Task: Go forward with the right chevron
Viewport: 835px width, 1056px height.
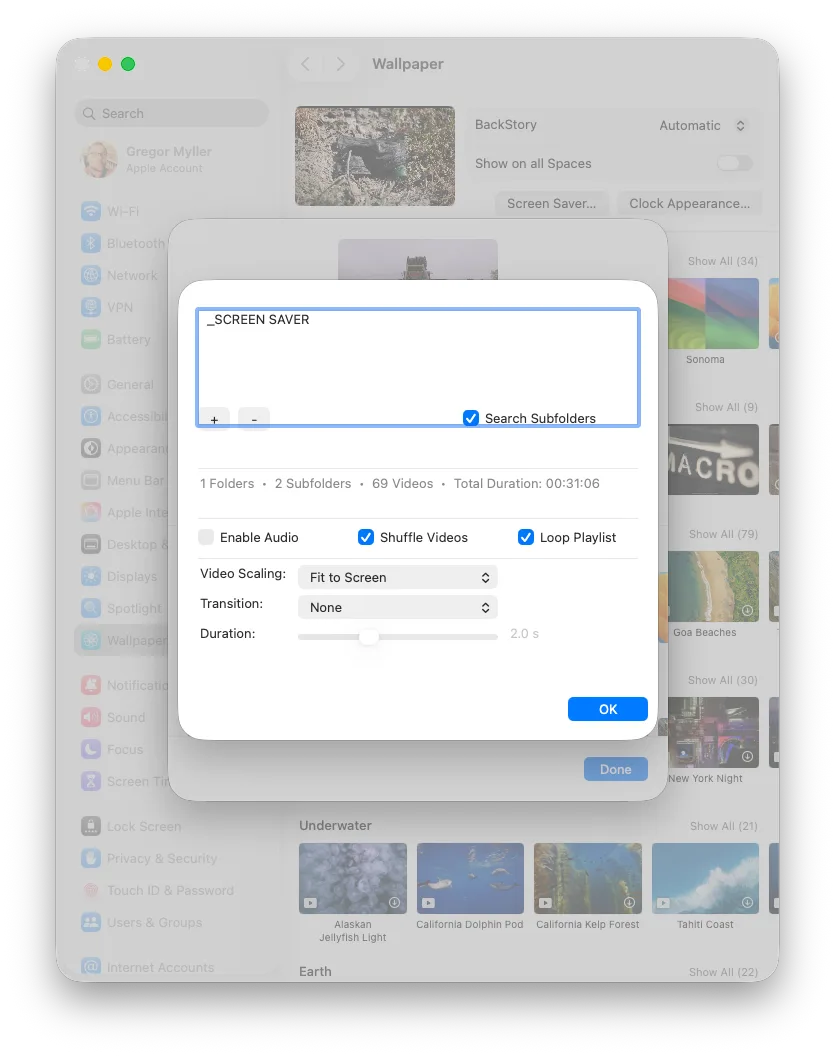Action: pos(340,64)
